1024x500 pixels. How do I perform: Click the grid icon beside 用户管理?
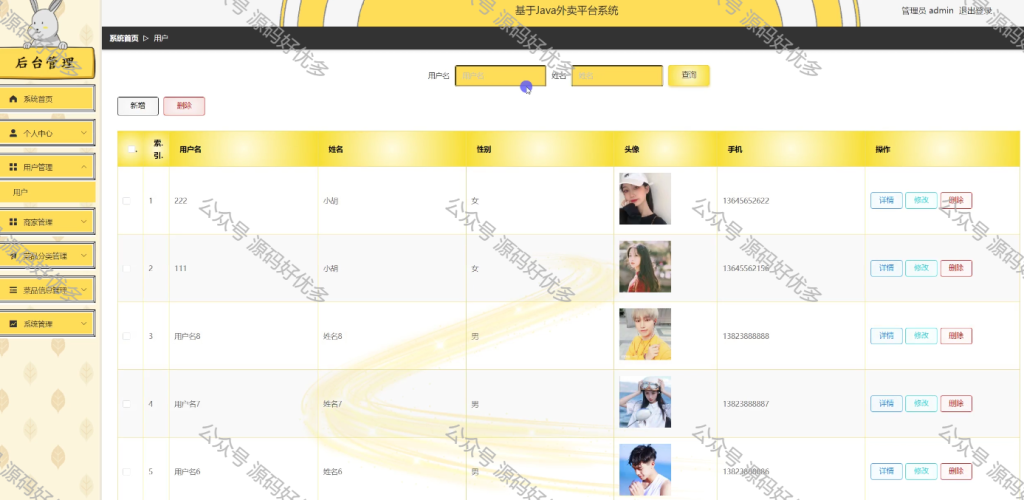pyautogui.click(x=13, y=167)
